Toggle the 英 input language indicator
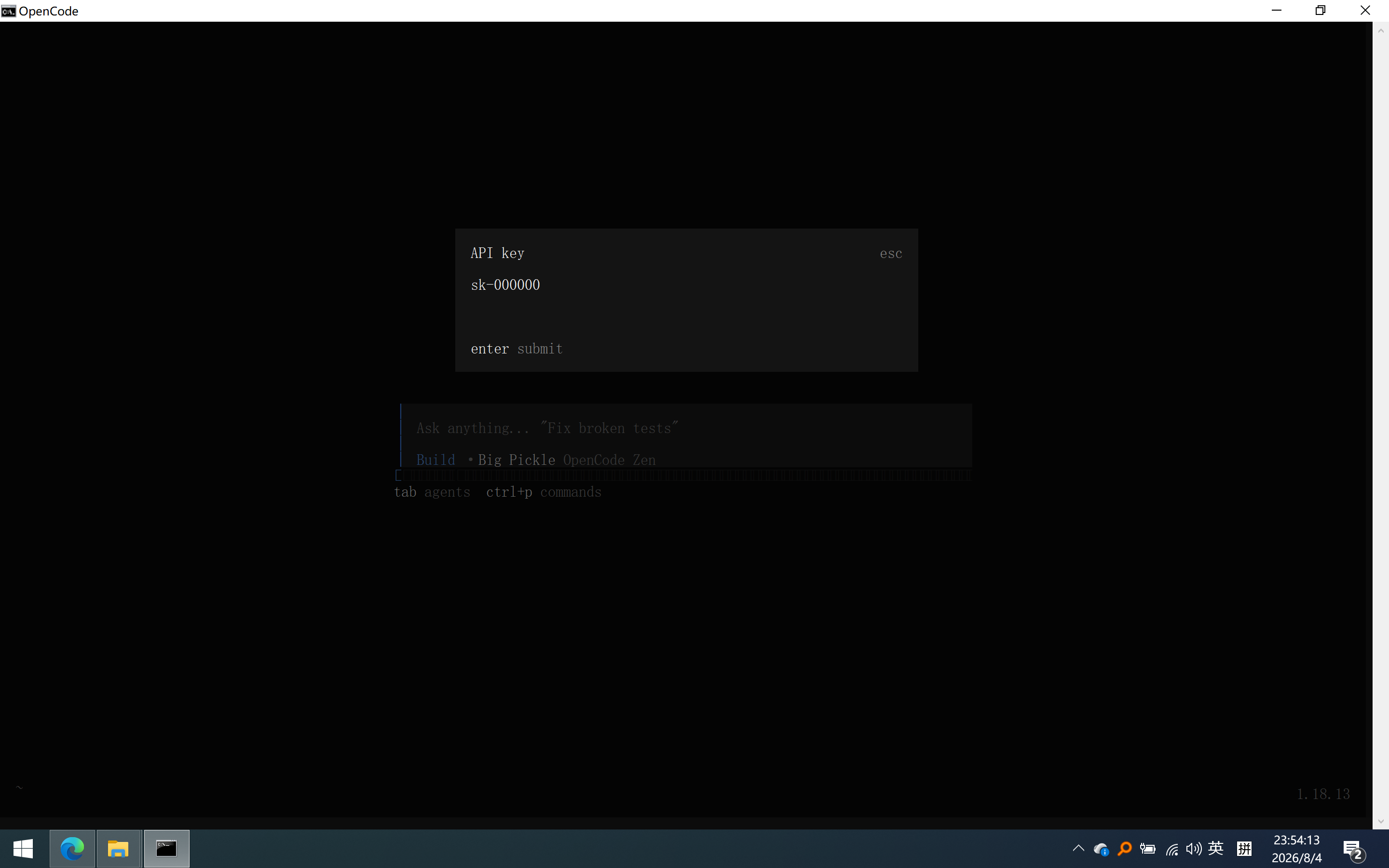1389x868 pixels. pos(1216,848)
